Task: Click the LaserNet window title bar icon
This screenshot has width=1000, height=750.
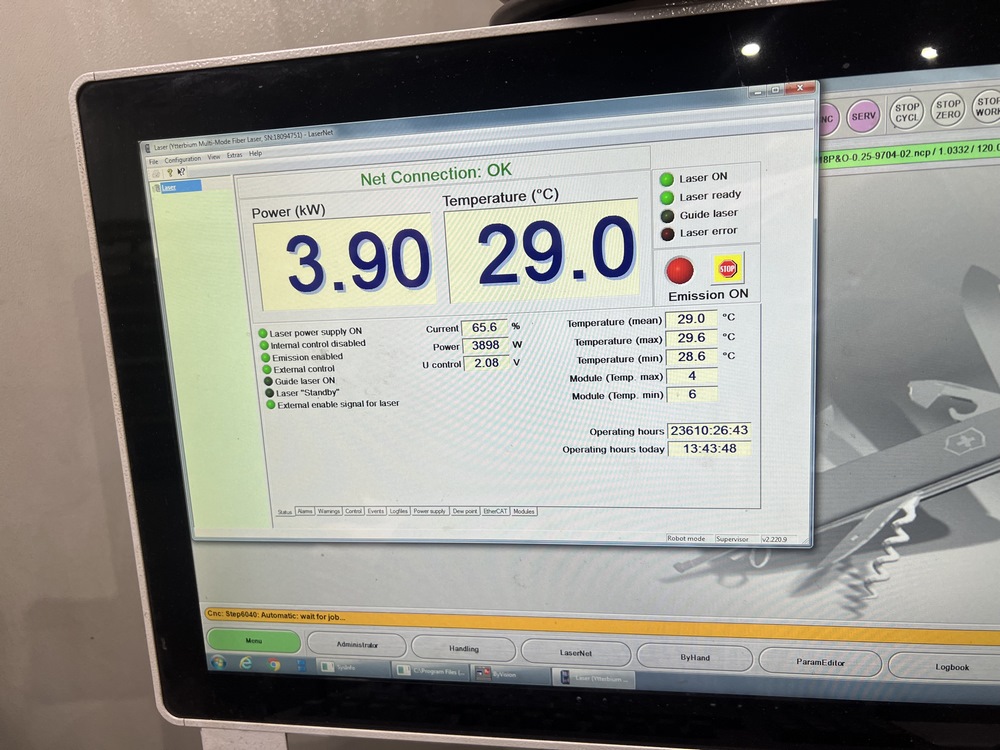Action: tap(147, 148)
